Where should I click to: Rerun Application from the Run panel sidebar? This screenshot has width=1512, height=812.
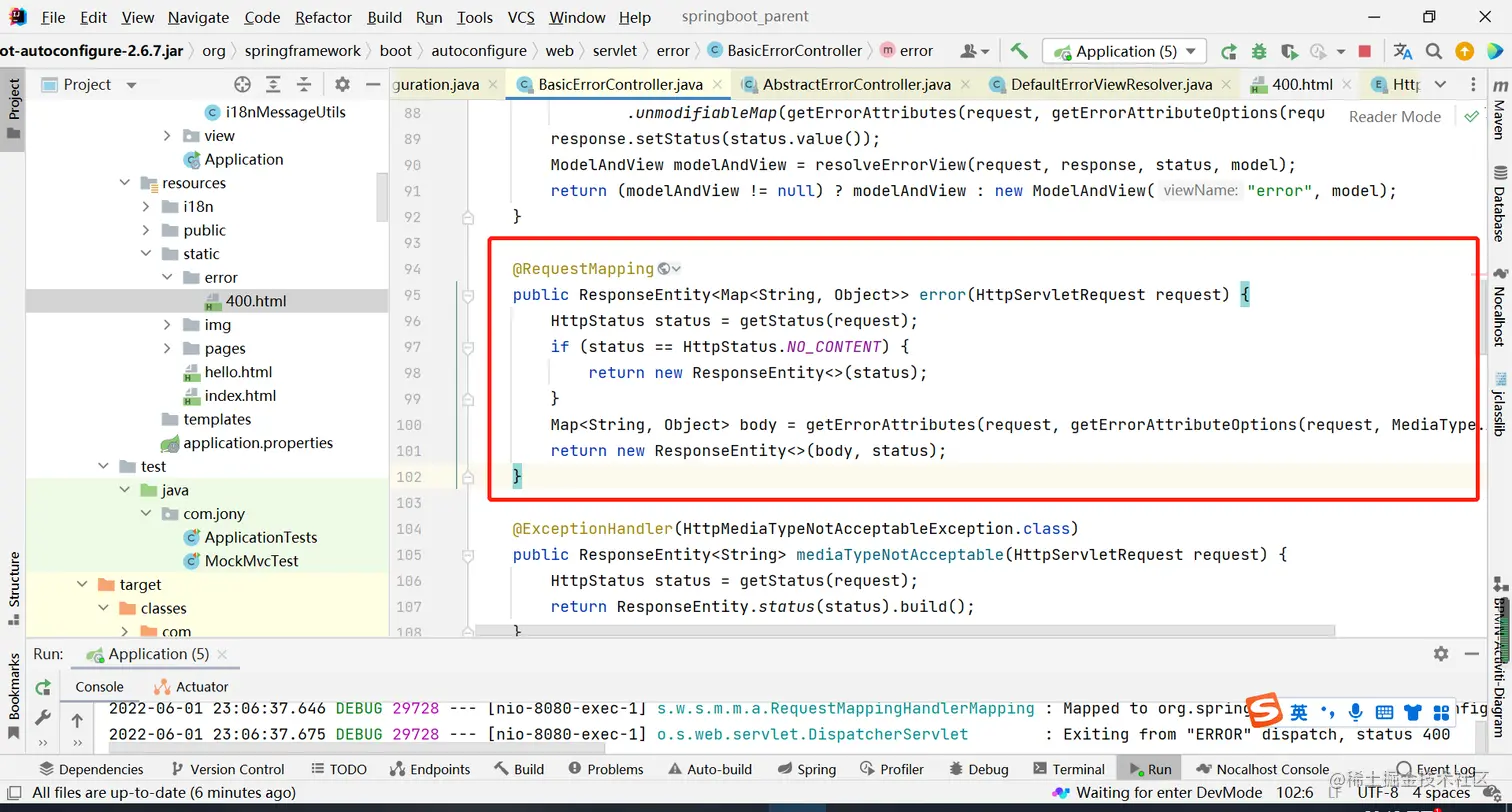coord(43,687)
